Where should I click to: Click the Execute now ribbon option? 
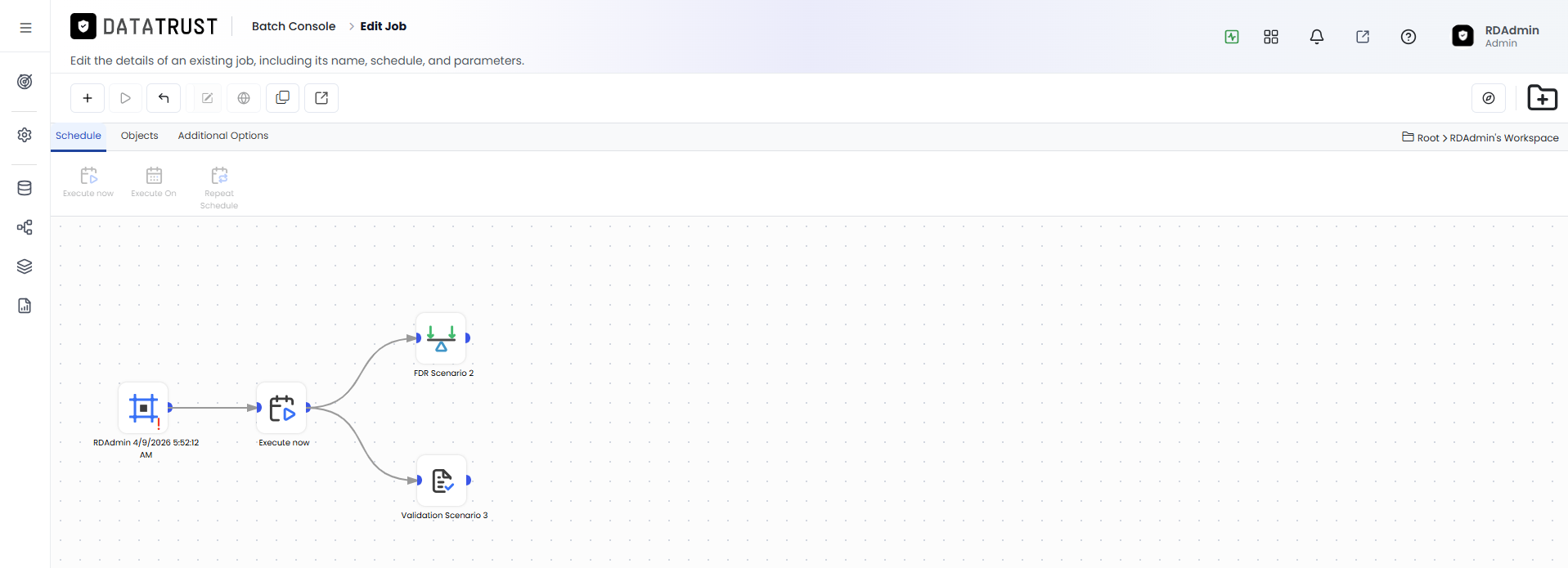click(88, 182)
